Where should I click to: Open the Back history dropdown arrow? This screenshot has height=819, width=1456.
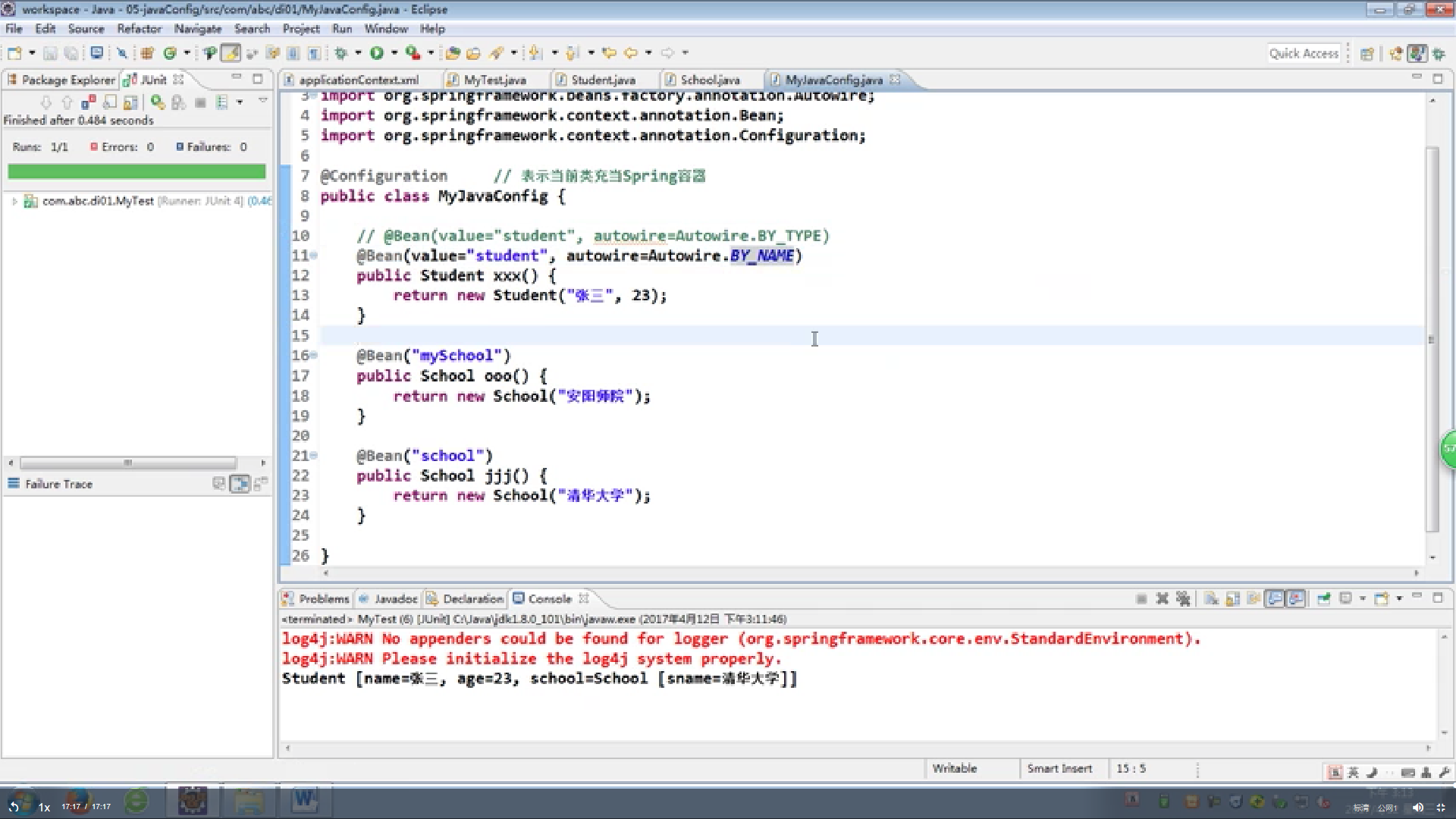[648, 53]
